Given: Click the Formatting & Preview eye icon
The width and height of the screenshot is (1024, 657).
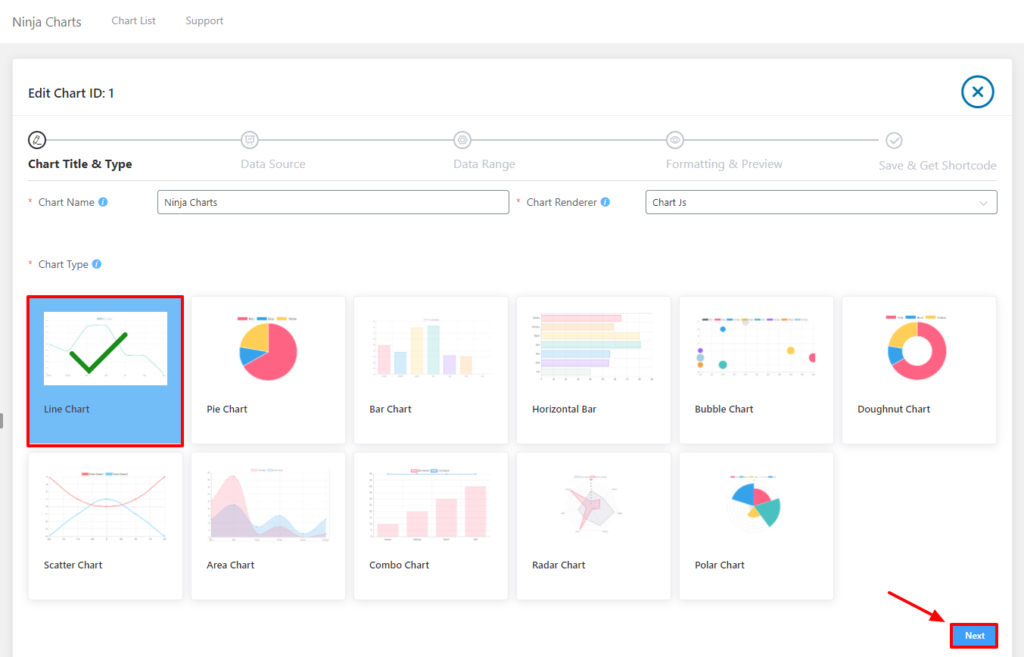Looking at the screenshot, I should (x=675, y=140).
